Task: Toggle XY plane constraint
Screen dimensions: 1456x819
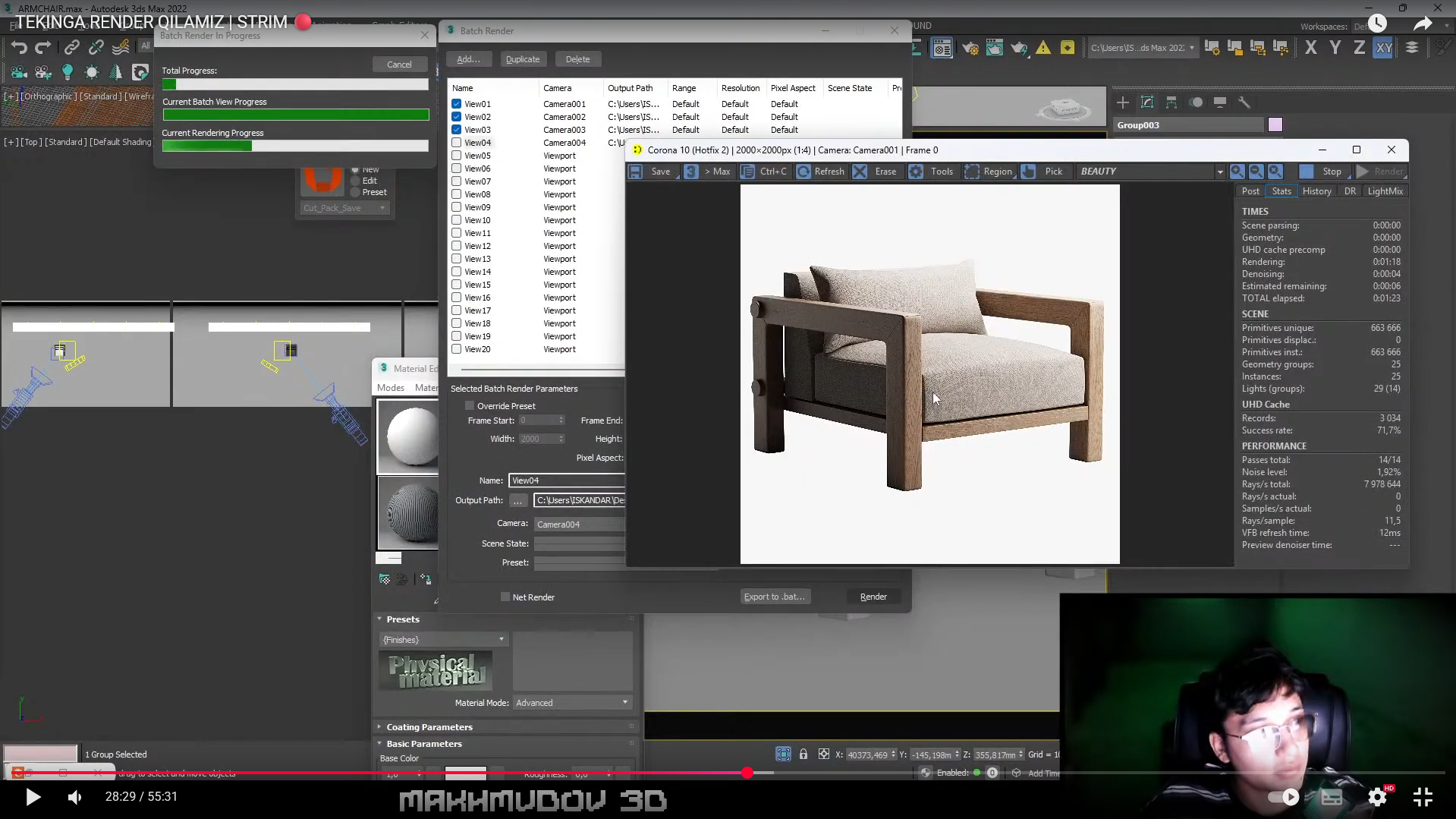Action: point(1384,48)
